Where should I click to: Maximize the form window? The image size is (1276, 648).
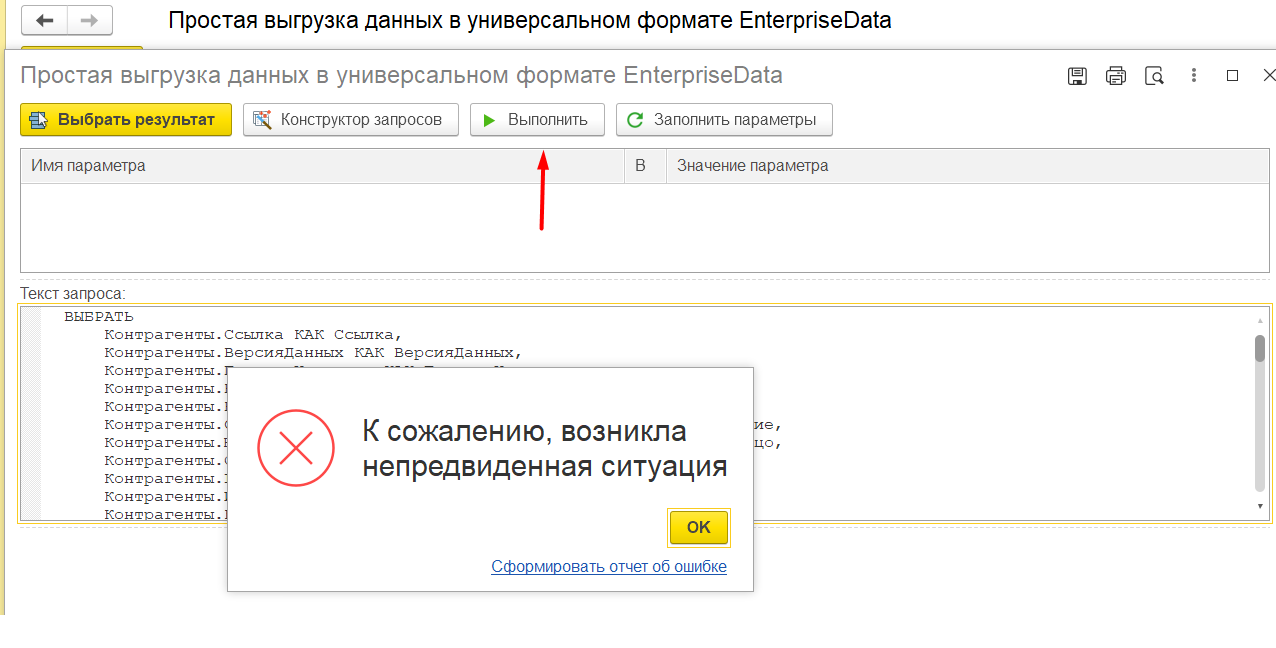click(x=1232, y=76)
